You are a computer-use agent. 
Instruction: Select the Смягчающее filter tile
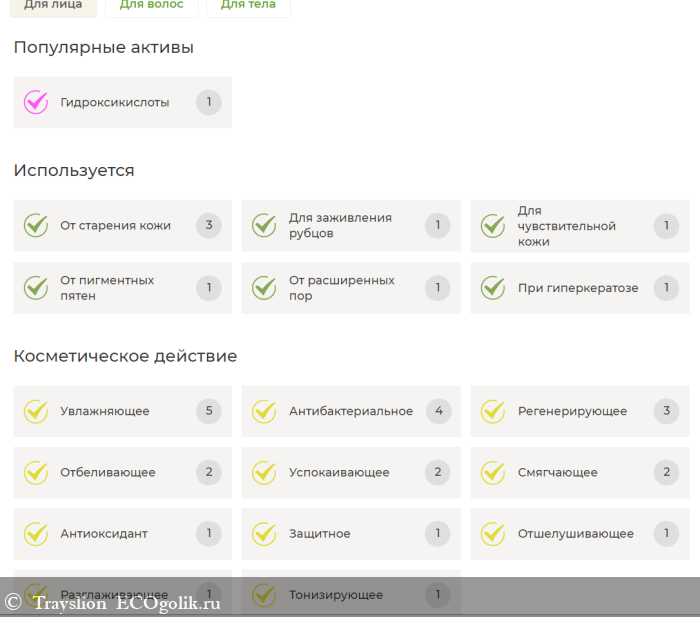[579, 472]
